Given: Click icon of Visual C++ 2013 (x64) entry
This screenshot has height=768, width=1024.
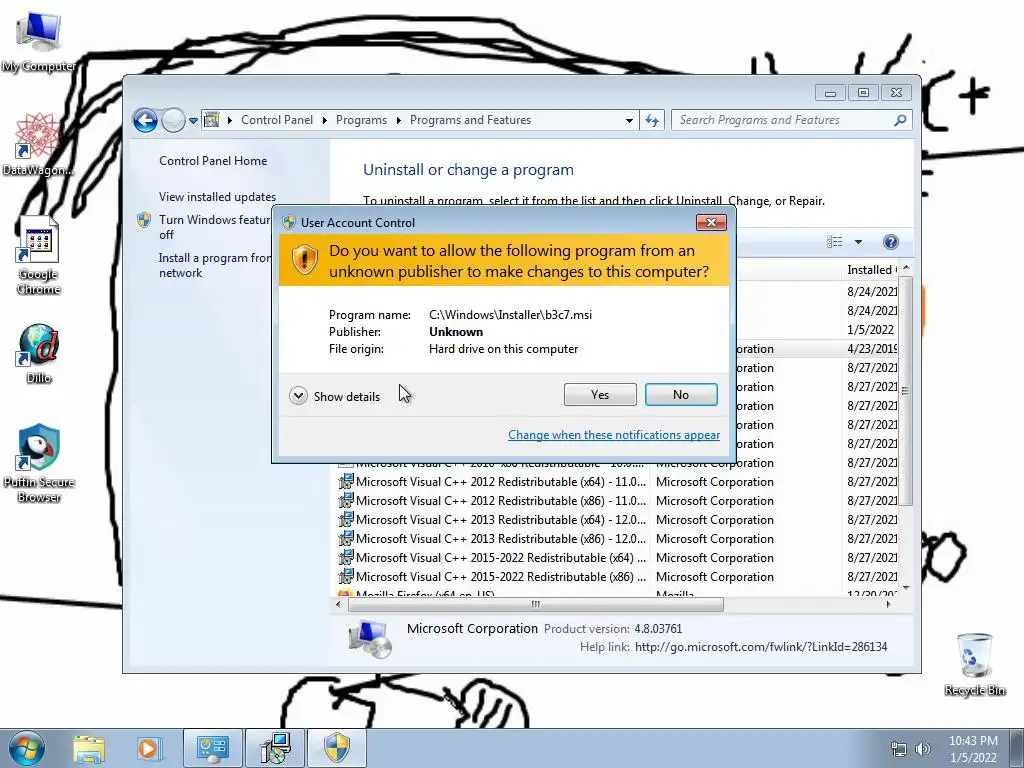Looking at the screenshot, I should coord(345,520).
